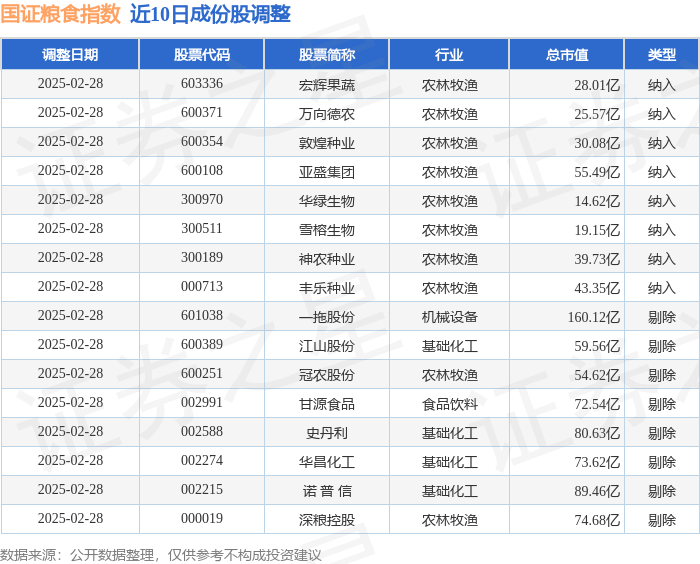
Task: Click stock name 丰乐种业
Action: point(327,288)
